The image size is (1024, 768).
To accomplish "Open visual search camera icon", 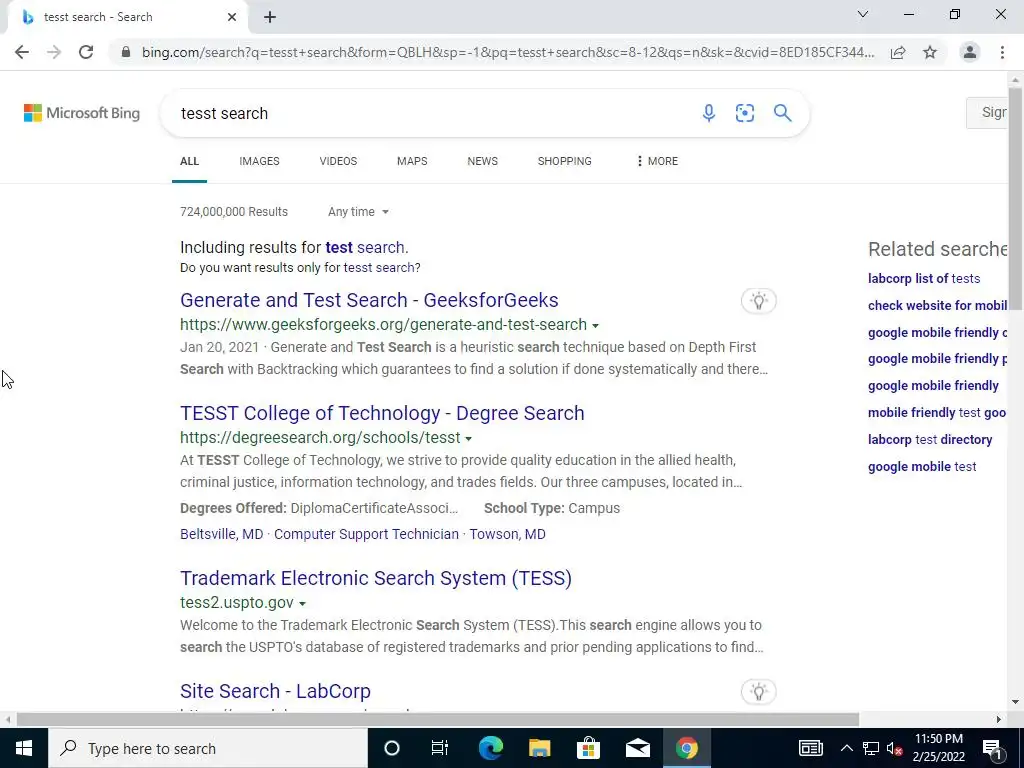I will coord(744,113).
